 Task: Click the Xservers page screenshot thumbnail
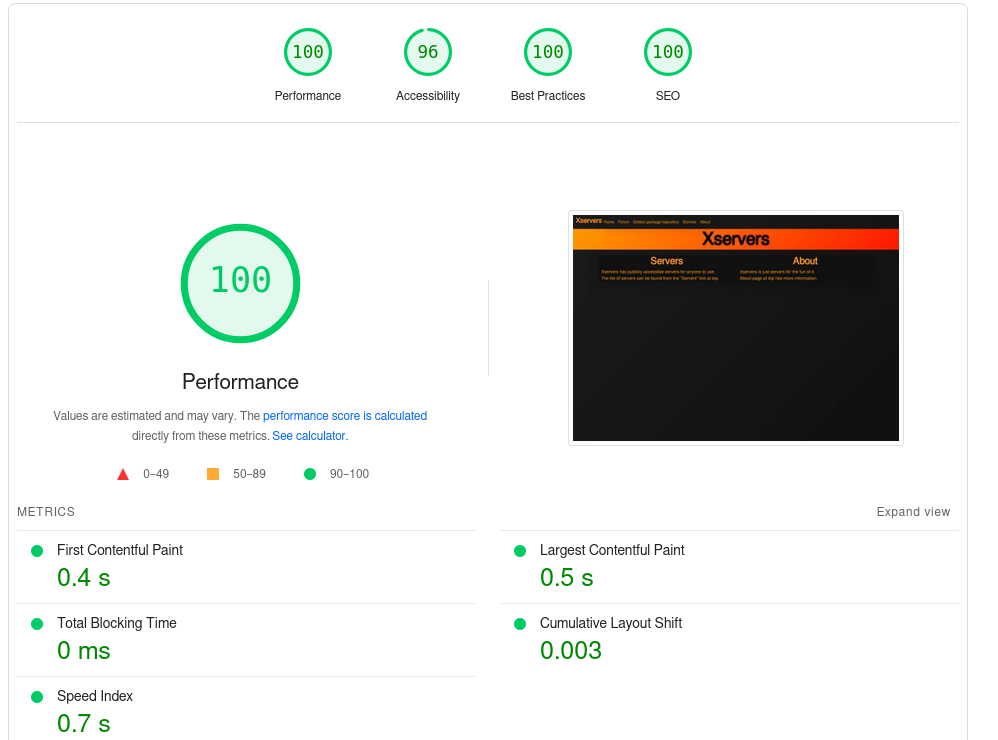(736, 328)
